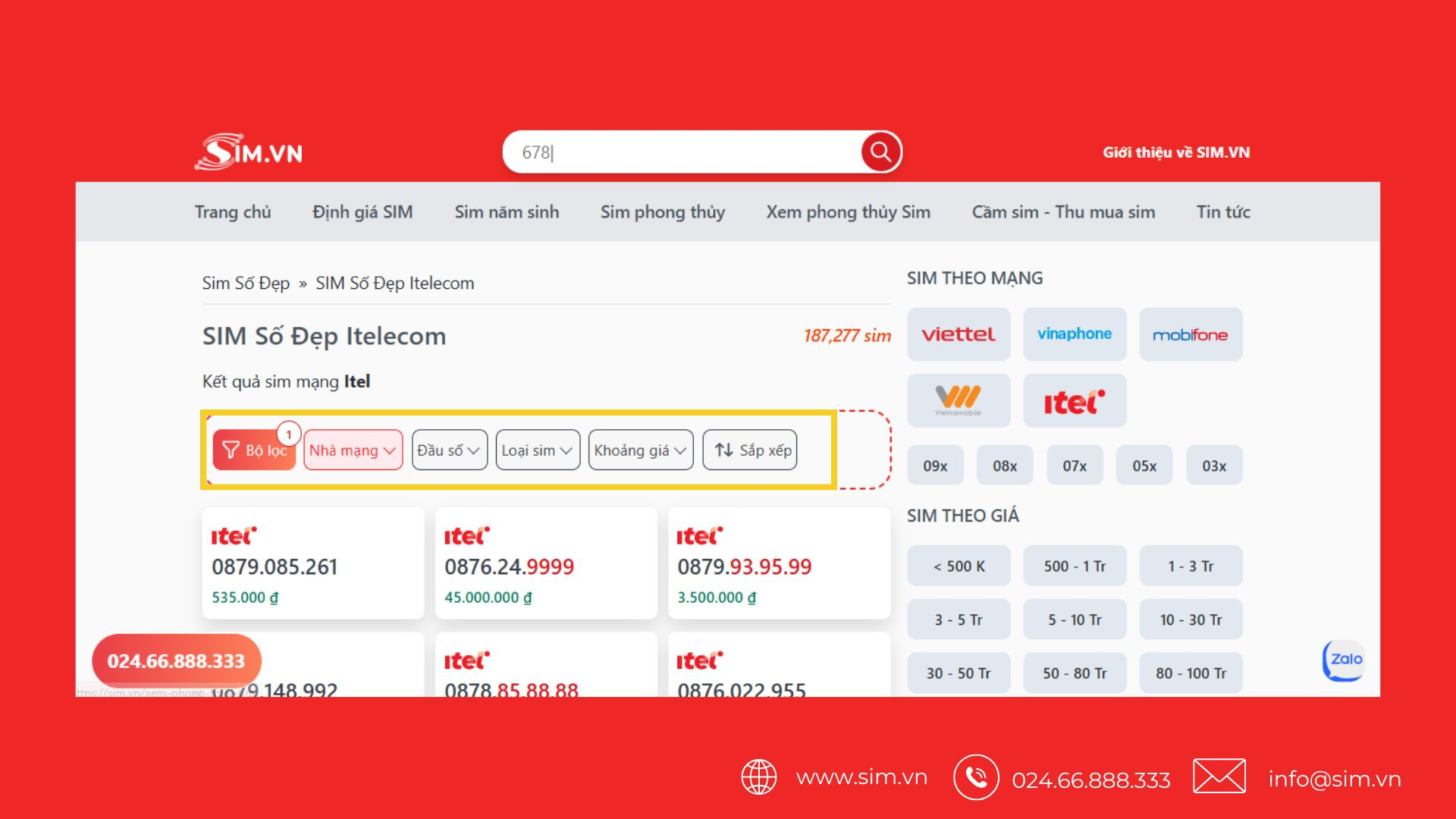Screen dimensions: 1456x819
Task: Click the magnifier search button
Action: tap(880, 152)
